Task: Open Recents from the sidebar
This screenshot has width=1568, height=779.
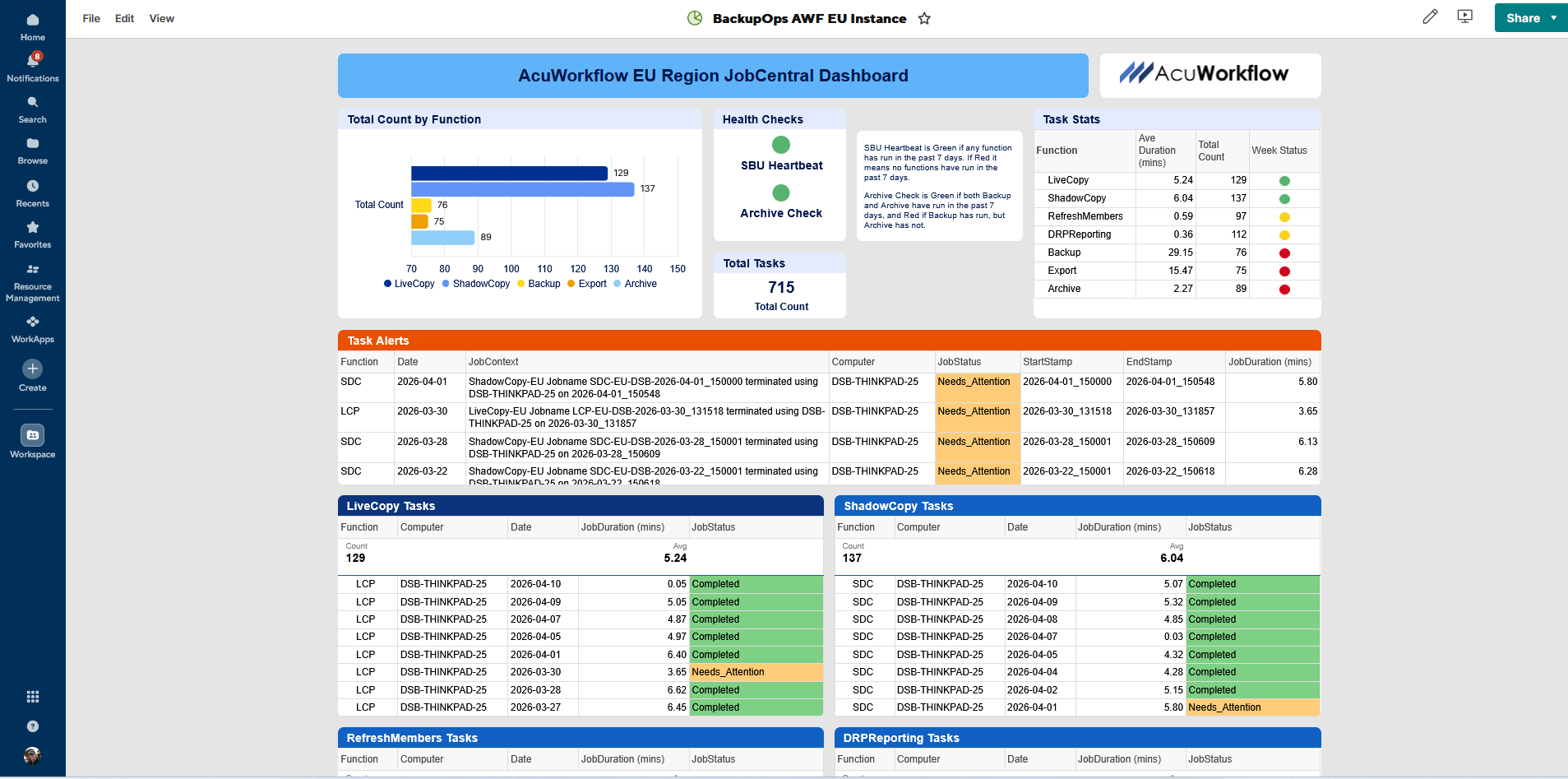Action: (x=33, y=187)
